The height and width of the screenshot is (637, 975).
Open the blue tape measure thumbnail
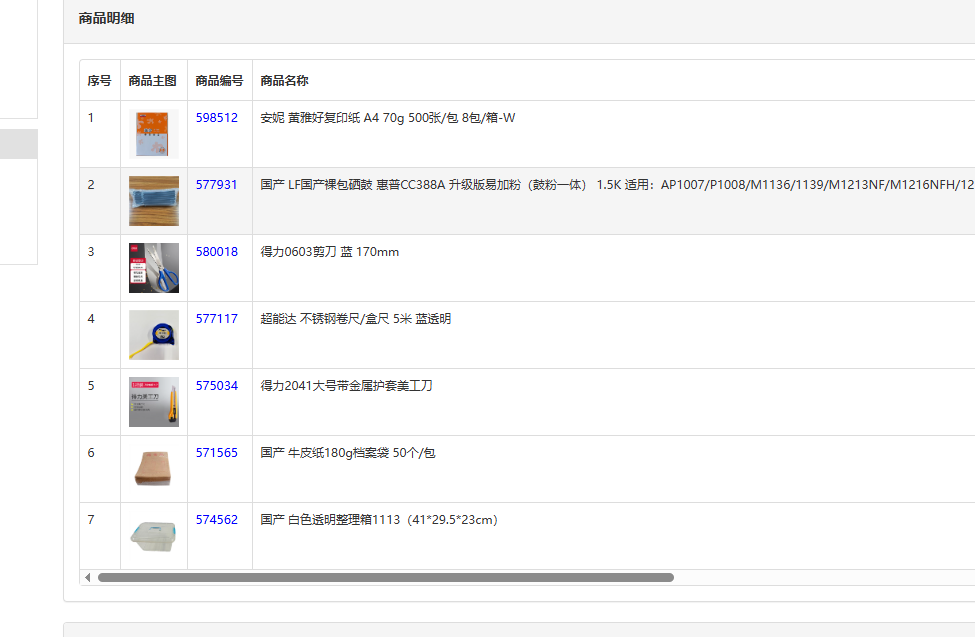pos(153,335)
